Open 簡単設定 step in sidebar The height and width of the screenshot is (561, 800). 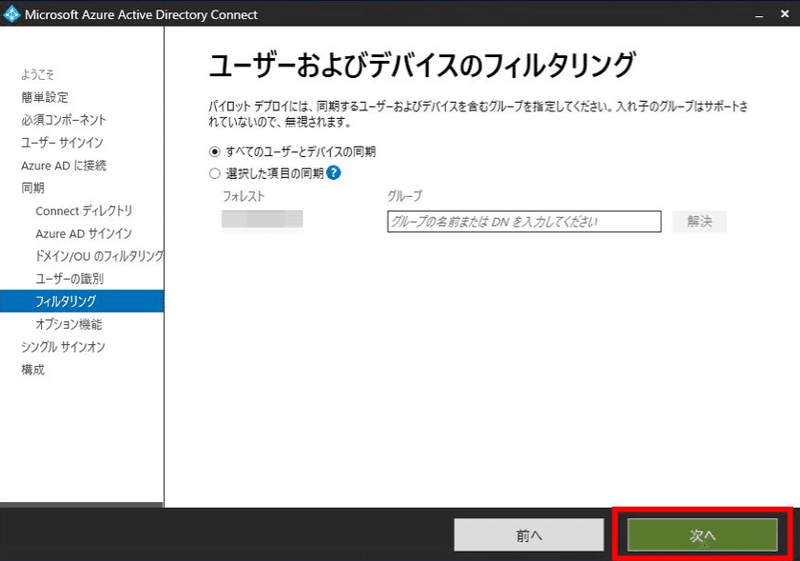(44, 97)
